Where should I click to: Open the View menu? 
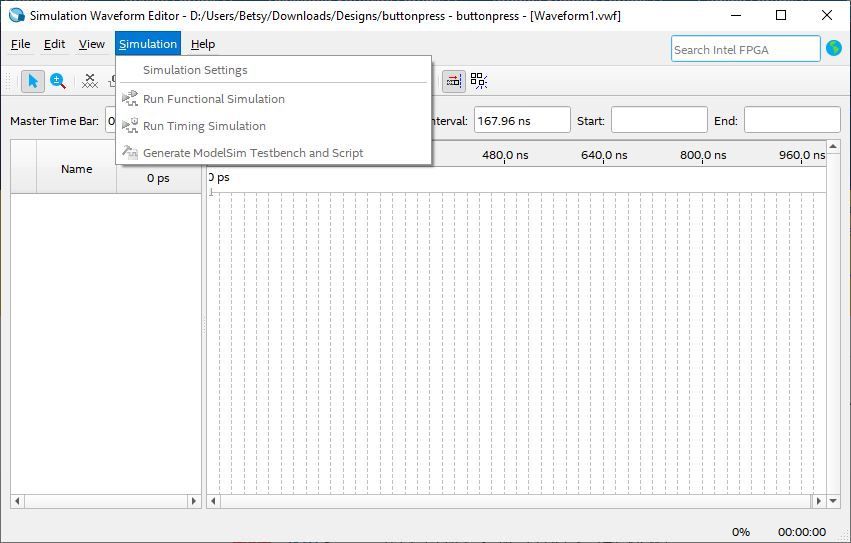pyautogui.click(x=92, y=44)
